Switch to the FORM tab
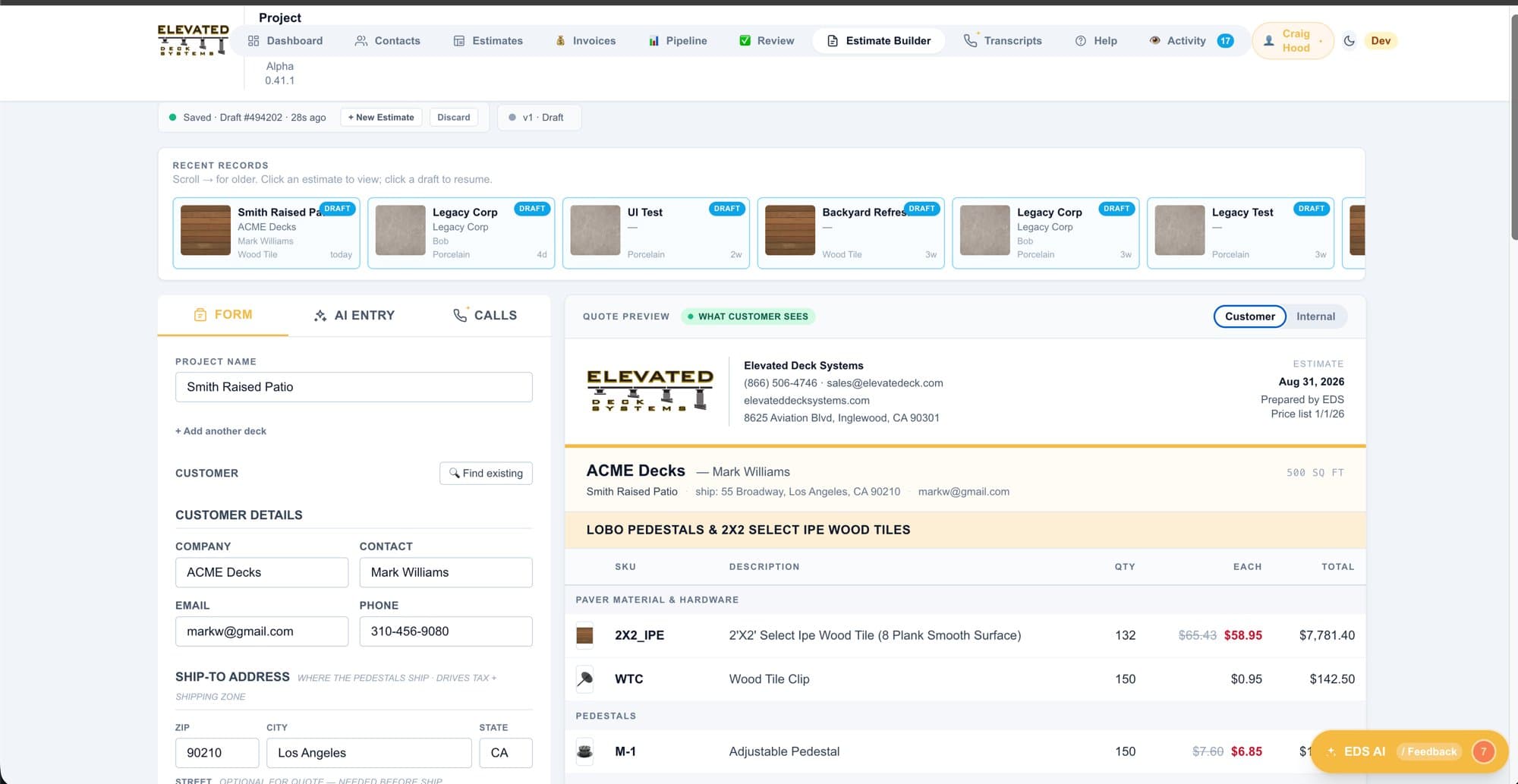The width and height of the screenshot is (1518, 784). click(x=223, y=315)
